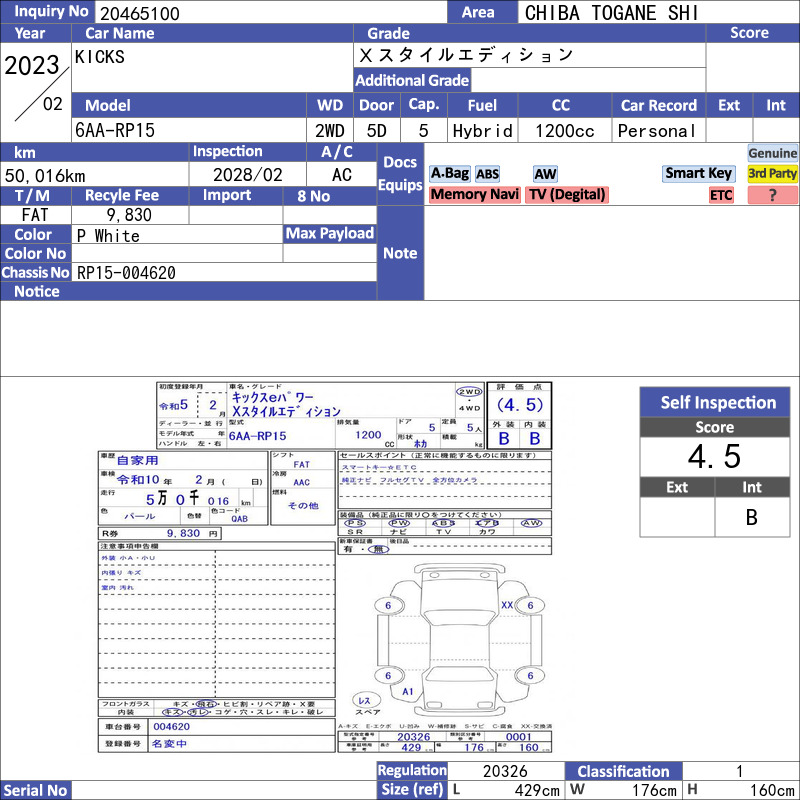Click 自家用 on the auction sheet
Image resolution: width=800 pixels, height=800 pixels.
[138, 460]
